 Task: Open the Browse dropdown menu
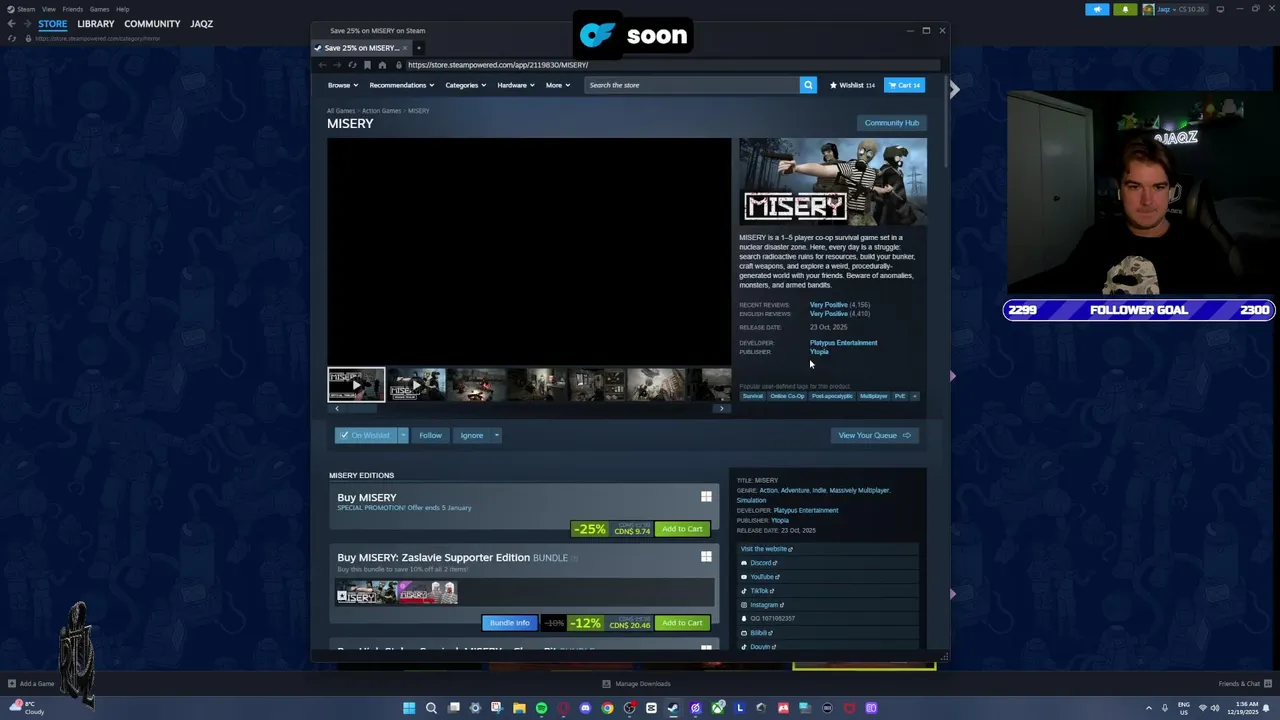343,85
